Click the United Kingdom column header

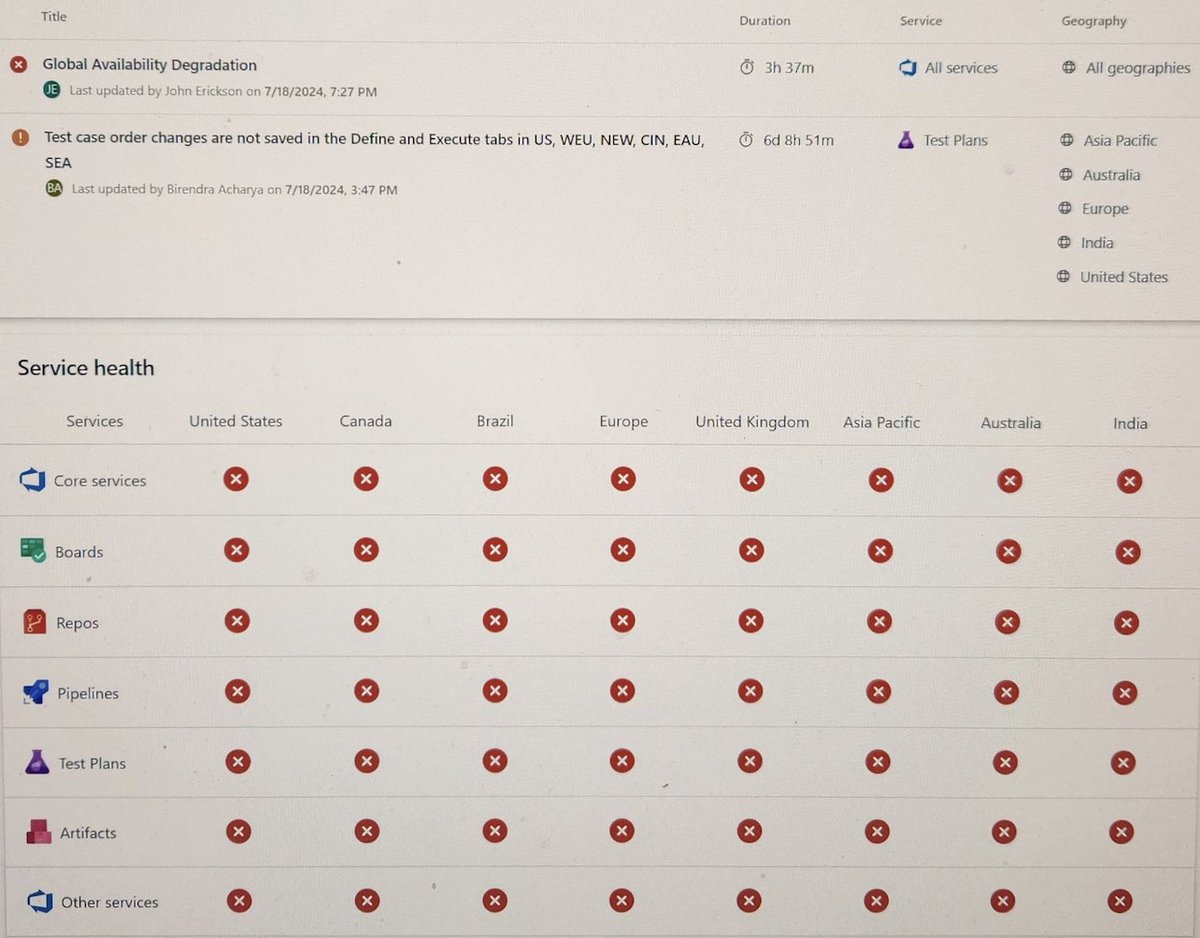pyautogui.click(x=752, y=422)
